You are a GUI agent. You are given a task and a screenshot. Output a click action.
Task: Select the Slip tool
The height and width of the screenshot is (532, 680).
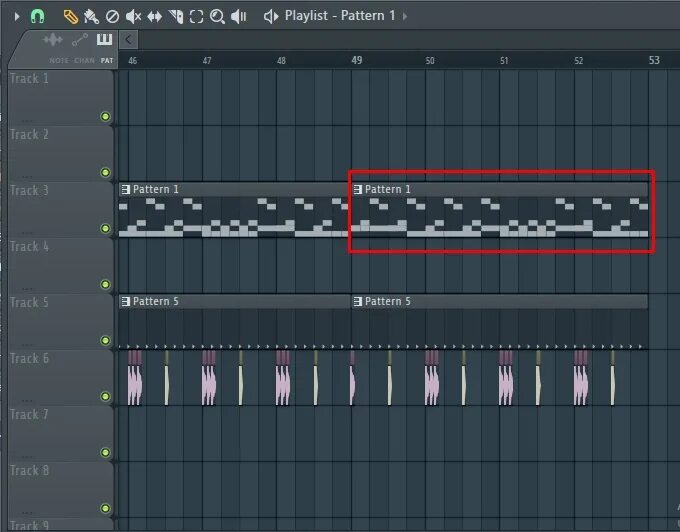[154, 16]
